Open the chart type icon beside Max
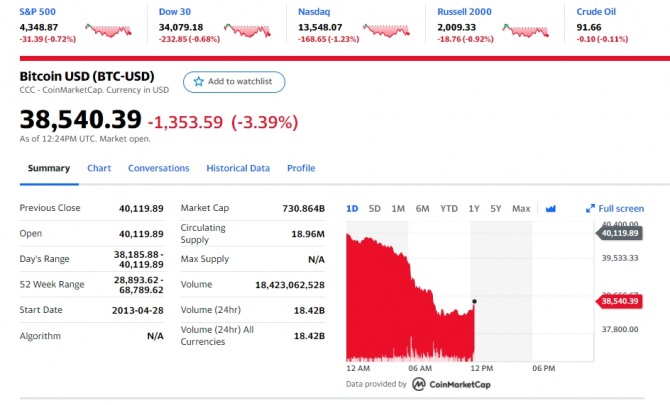The height and width of the screenshot is (405, 670). pos(549,209)
